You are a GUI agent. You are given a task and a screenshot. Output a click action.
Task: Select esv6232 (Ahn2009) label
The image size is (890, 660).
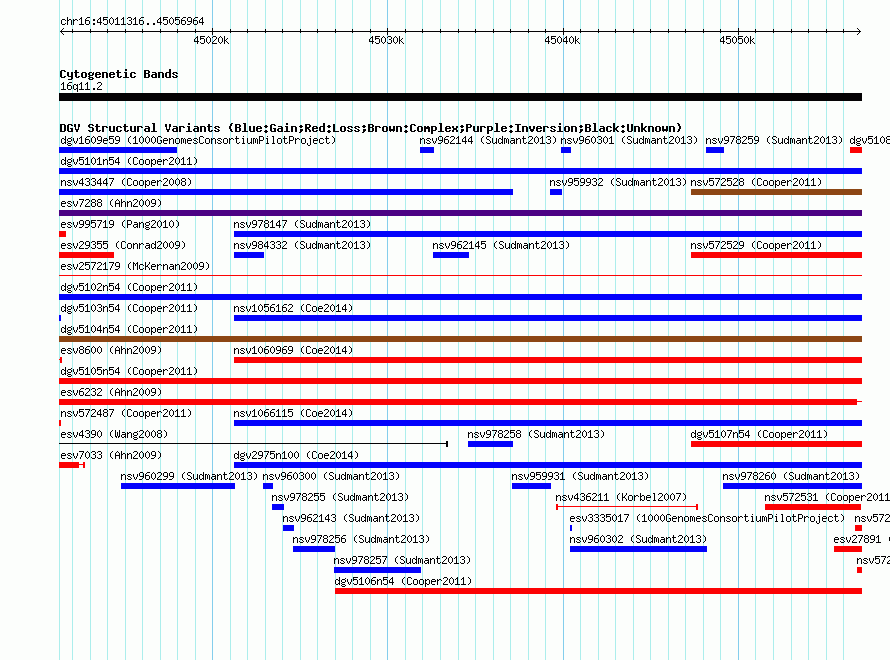[111, 392]
